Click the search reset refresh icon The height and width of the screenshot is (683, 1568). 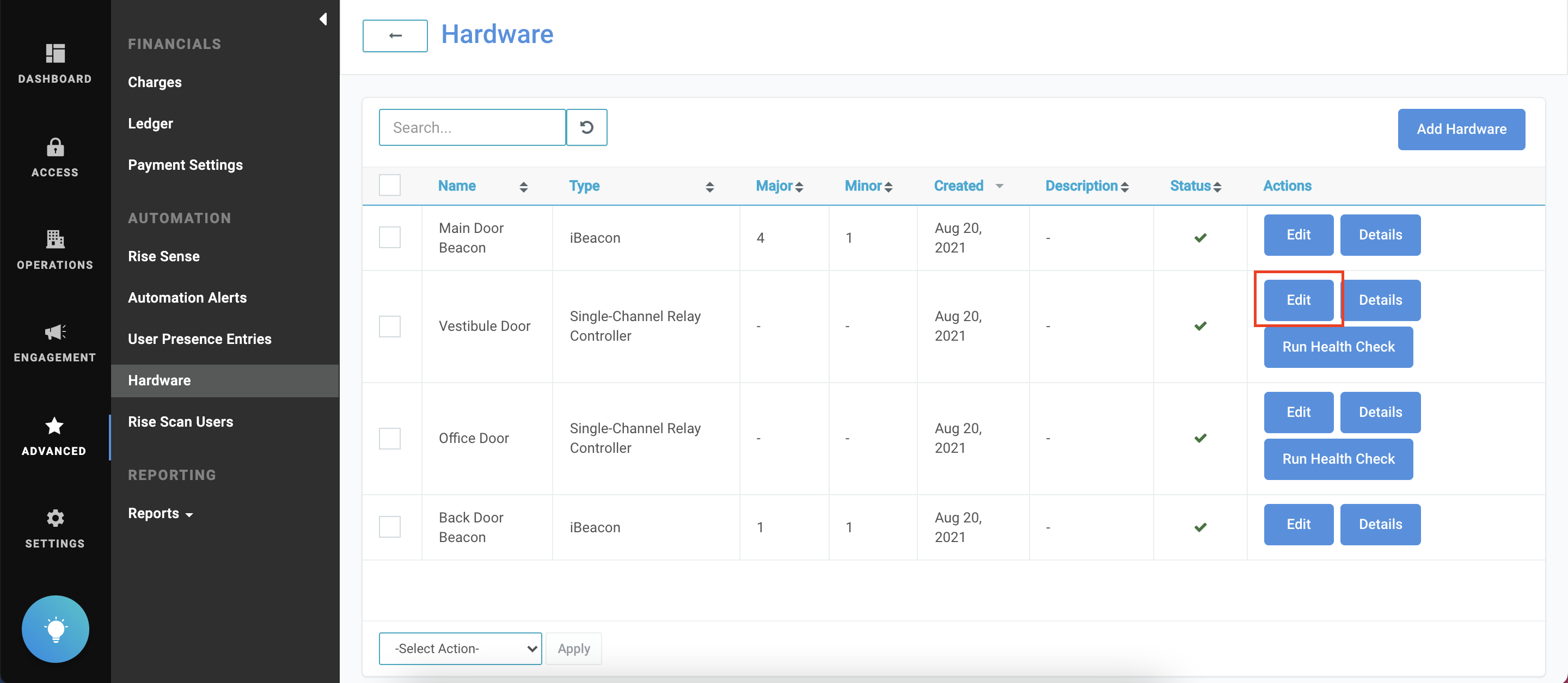pyautogui.click(x=586, y=127)
